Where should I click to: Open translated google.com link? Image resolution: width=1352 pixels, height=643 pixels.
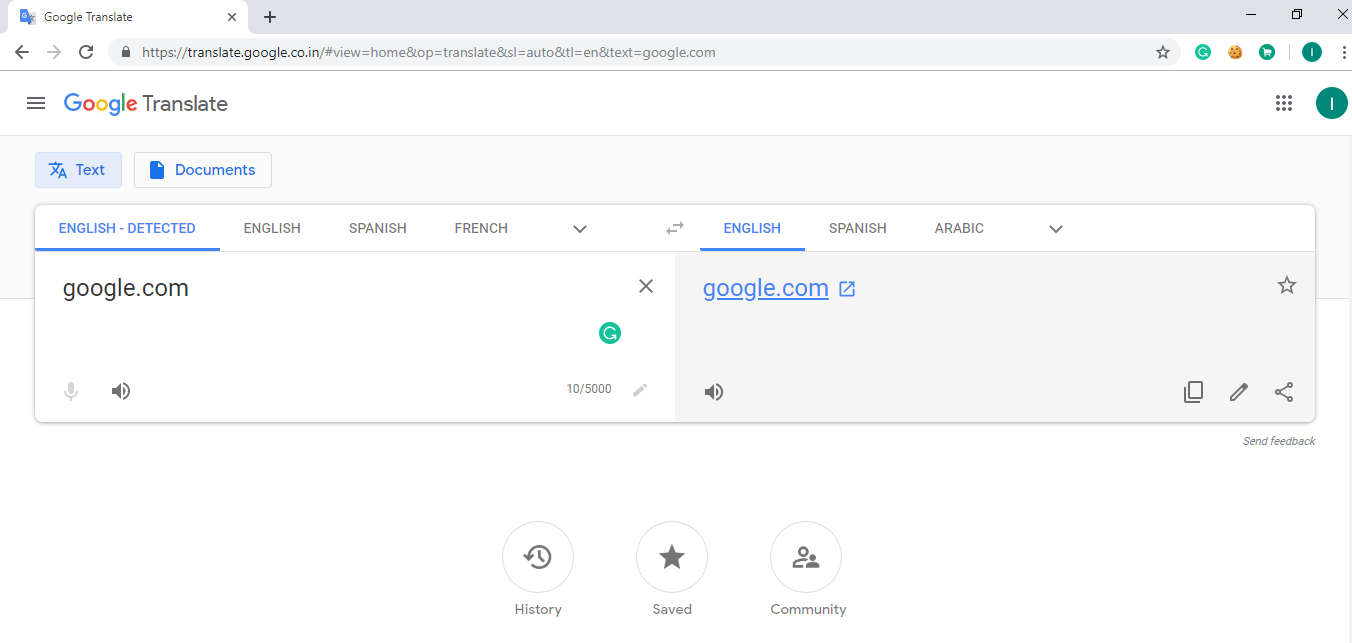tap(766, 288)
